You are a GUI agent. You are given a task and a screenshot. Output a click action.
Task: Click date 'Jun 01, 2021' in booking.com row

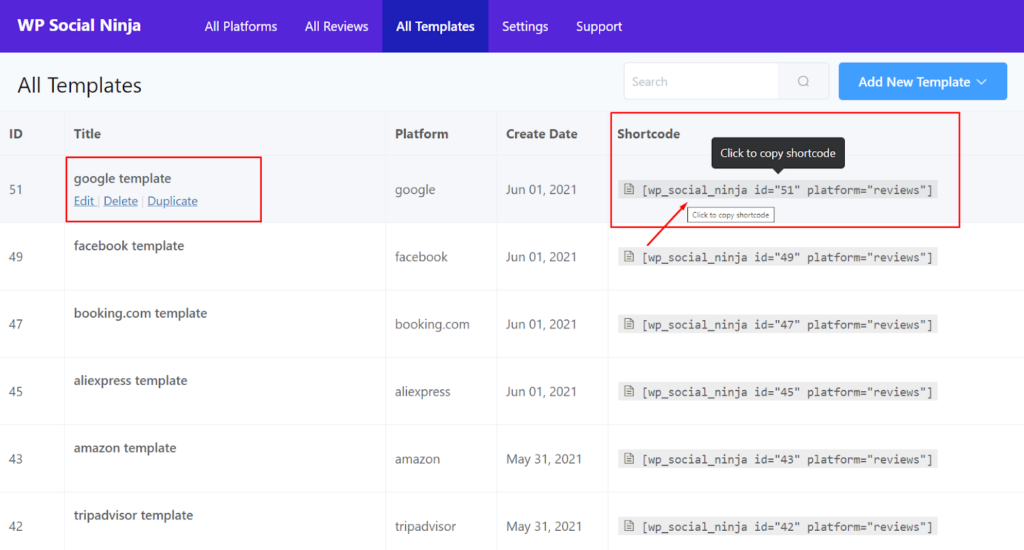point(541,324)
